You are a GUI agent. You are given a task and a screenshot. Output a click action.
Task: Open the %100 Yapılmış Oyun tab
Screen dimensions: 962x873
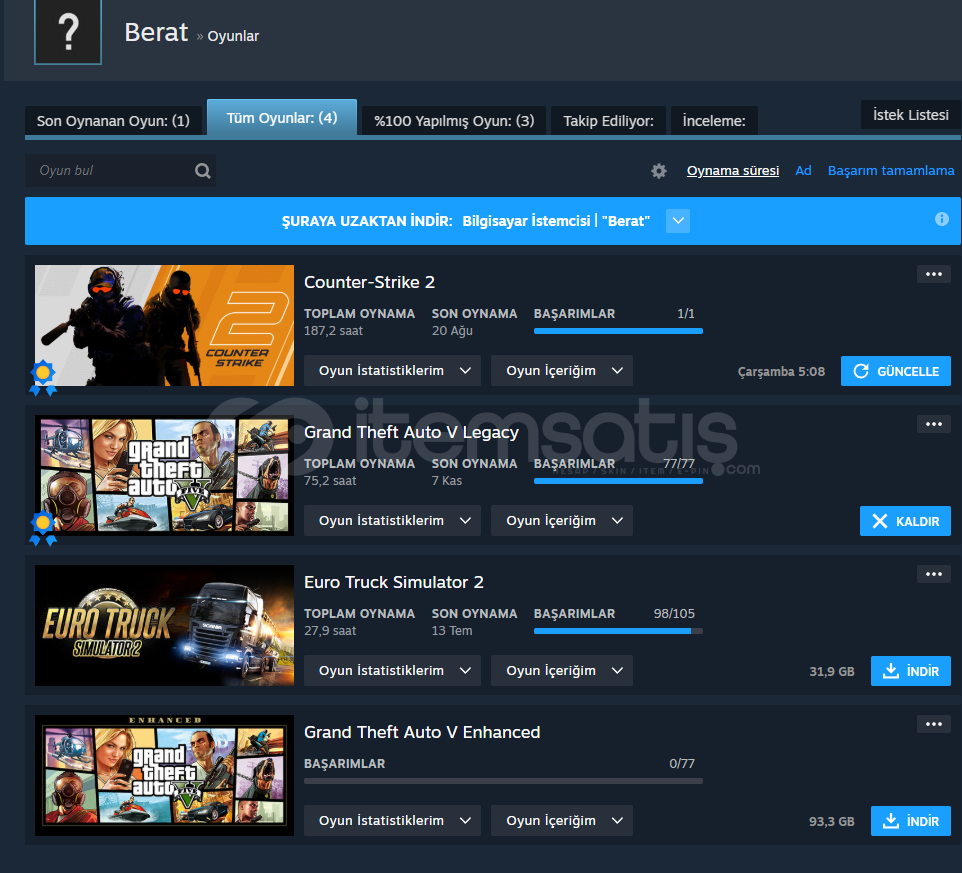click(x=454, y=121)
